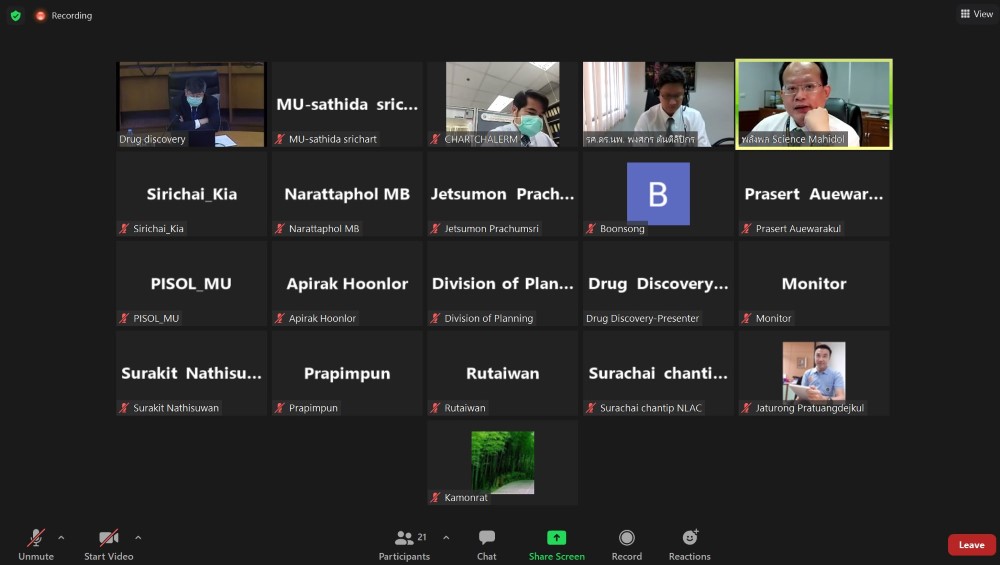Open the Reactions emoji menu
Viewport: 1000px width, 565px height.
pyautogui.click(x=690, y=538)
